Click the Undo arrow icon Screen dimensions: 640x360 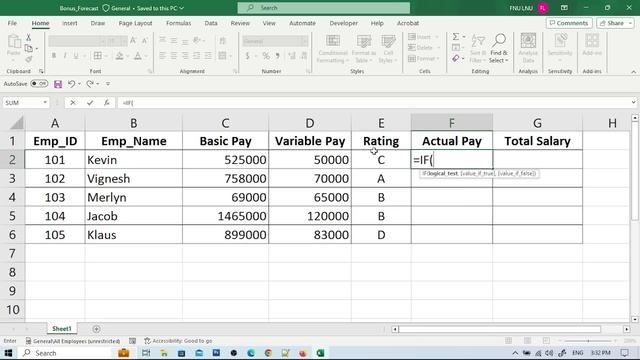coord(71,84)
